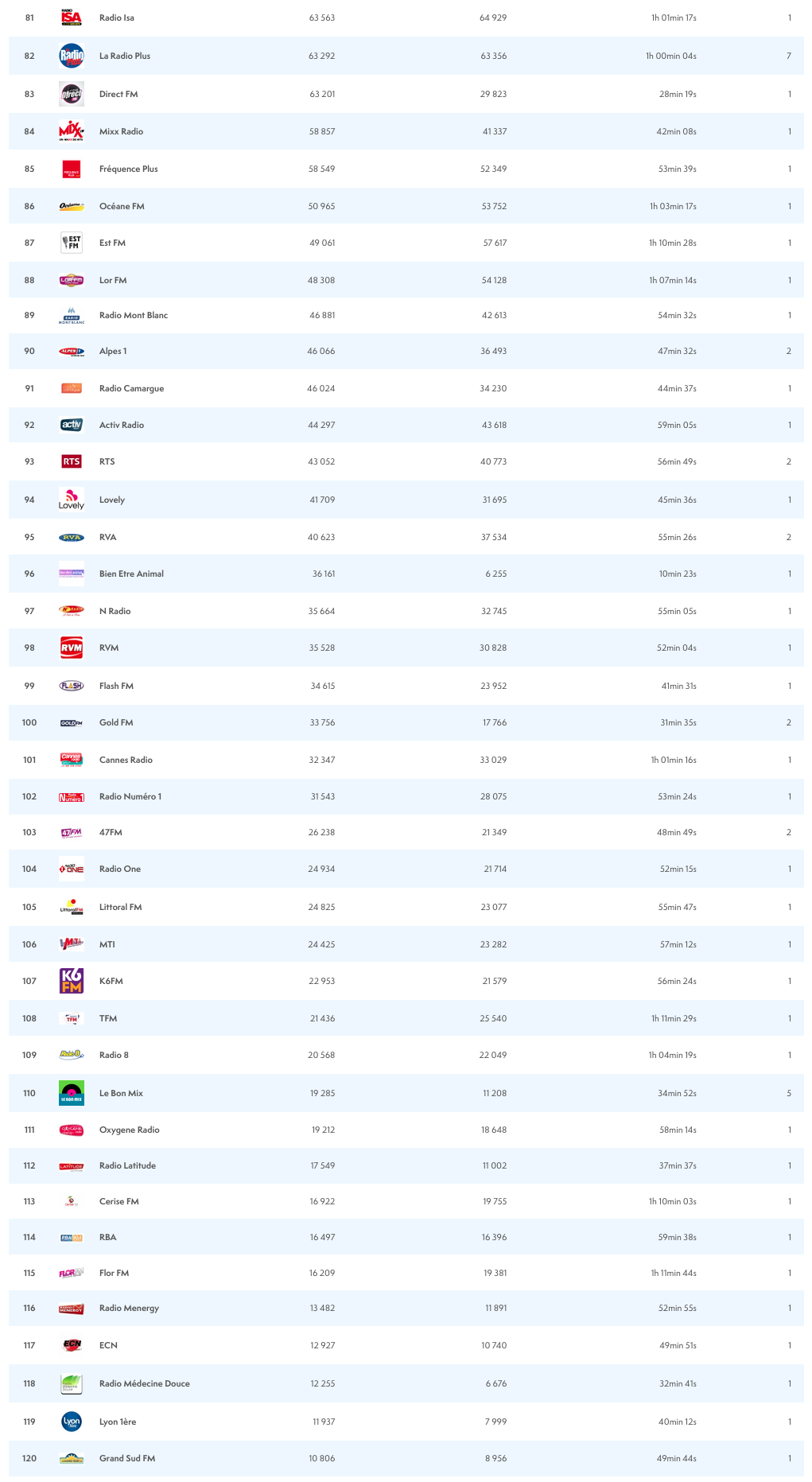Click the Bien Etre Animal station name
Screen dimensions: 812x1482
click(131, 574)
